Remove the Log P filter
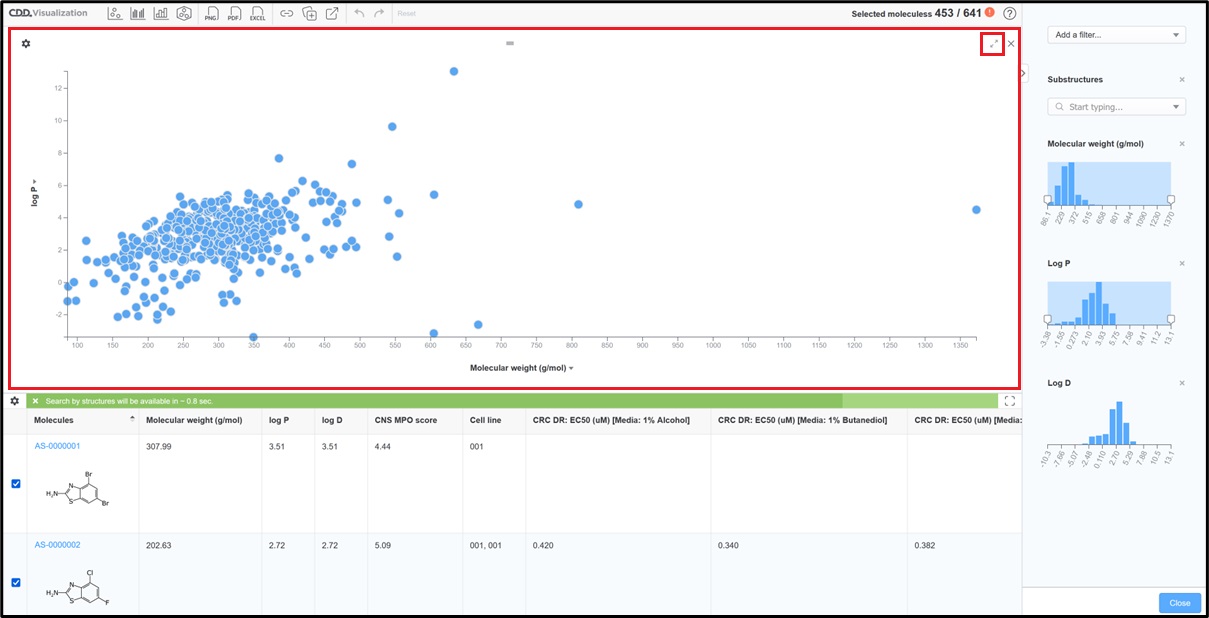 [1182, 264]
